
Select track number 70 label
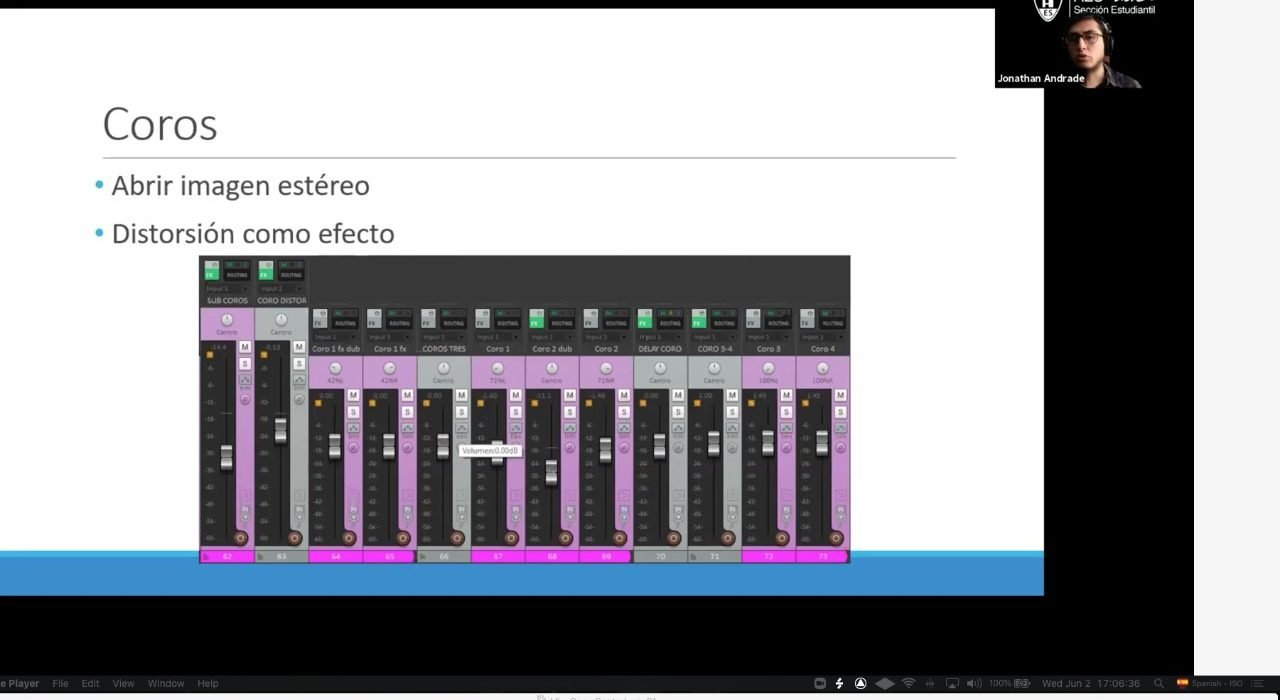(660, 556)
